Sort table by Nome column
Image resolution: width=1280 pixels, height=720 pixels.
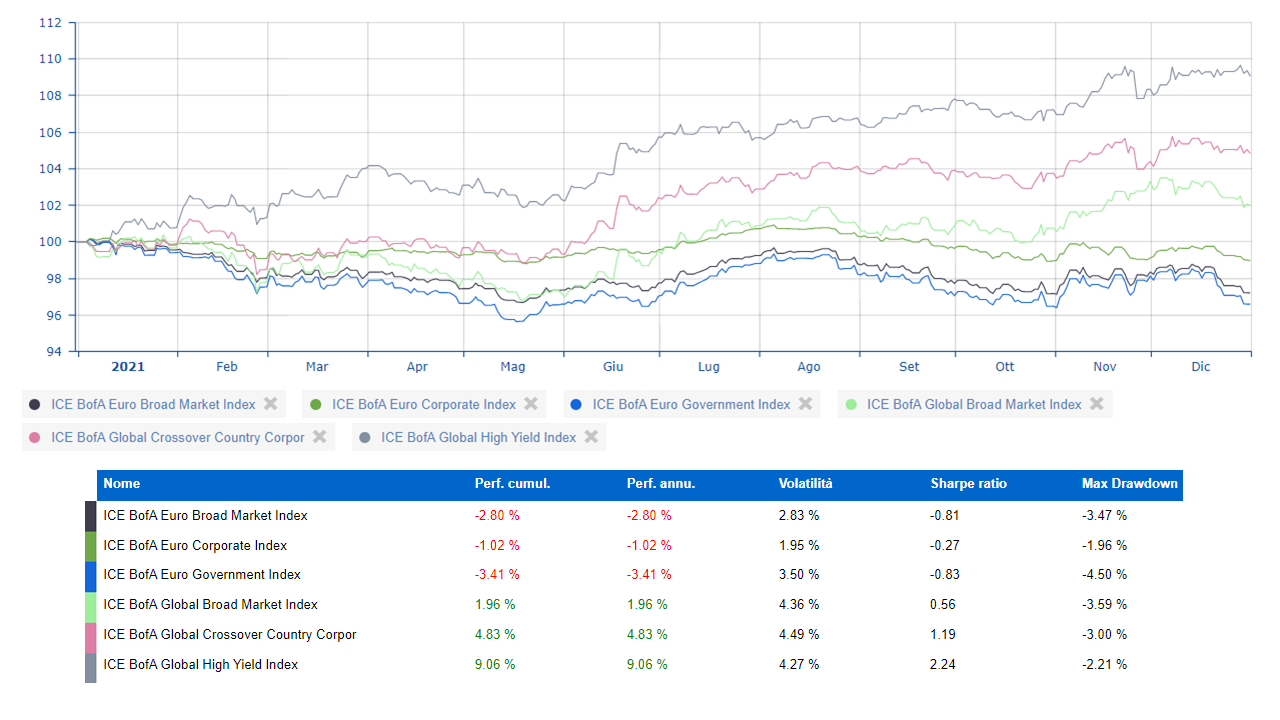tap(122, 484)
